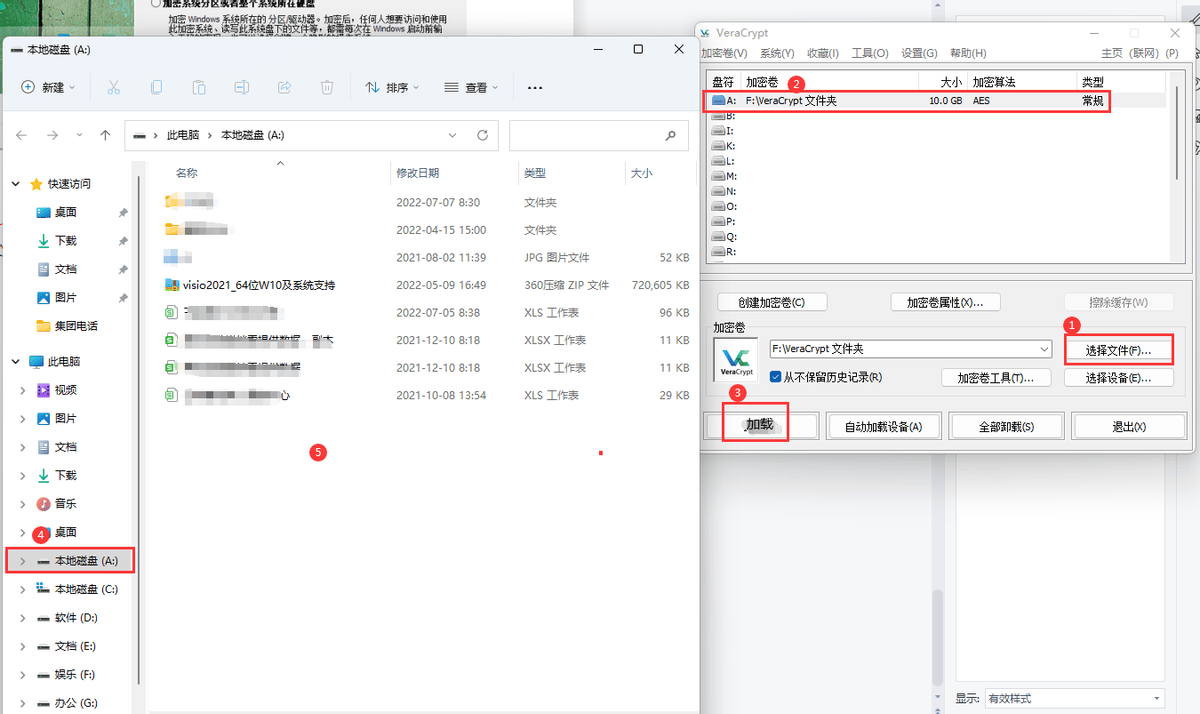Open 桌面 in Quick access
1200x714 pixels.
pos(65,213)
